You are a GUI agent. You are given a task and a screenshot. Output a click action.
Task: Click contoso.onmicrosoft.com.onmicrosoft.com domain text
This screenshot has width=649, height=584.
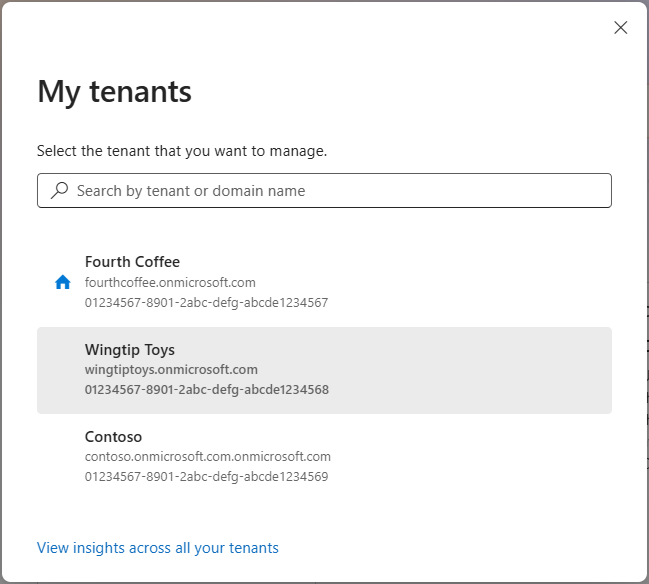point(208,457)
